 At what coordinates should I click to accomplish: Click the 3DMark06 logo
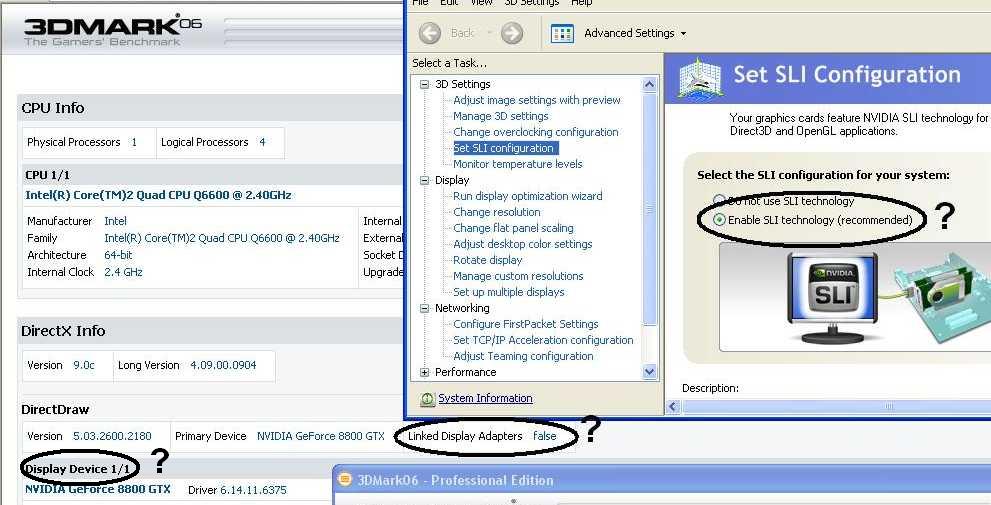click(x=112, y=31)
